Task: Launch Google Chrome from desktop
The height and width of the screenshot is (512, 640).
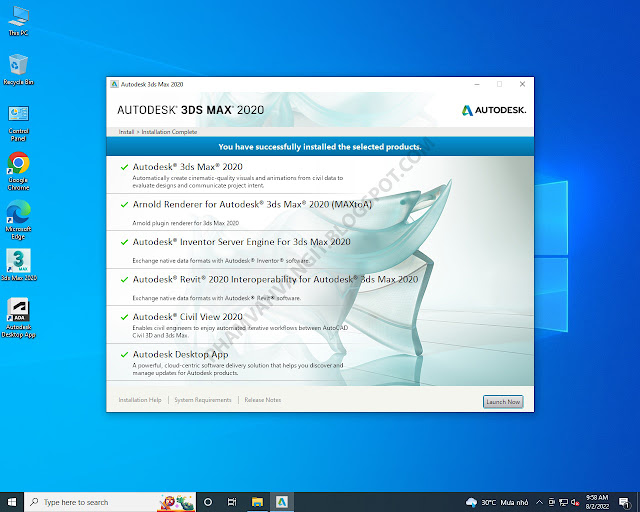Action: (18, 171)
